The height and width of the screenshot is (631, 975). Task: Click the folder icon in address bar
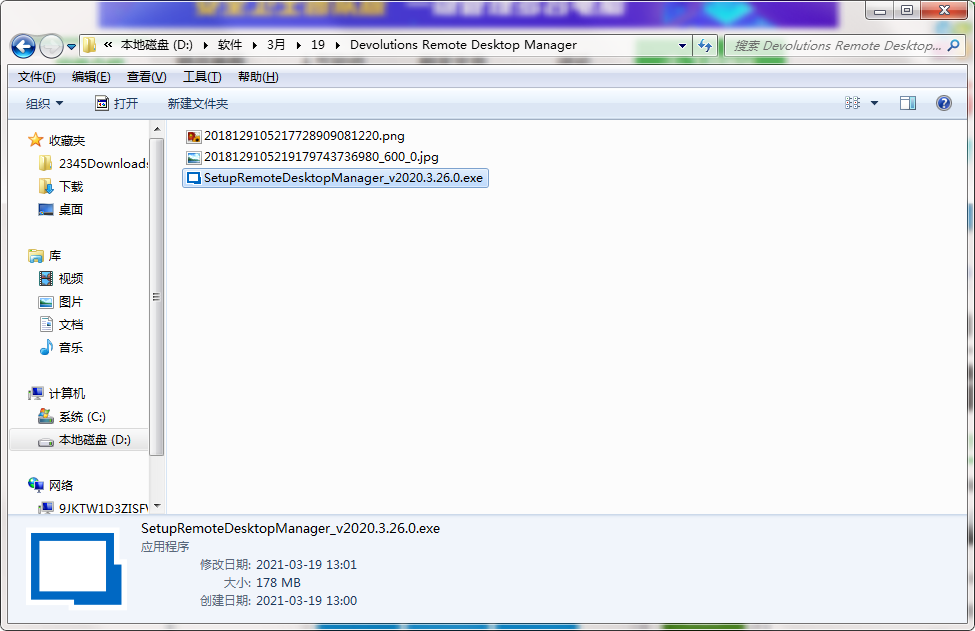pyautogui.click(x=90, y=45)
